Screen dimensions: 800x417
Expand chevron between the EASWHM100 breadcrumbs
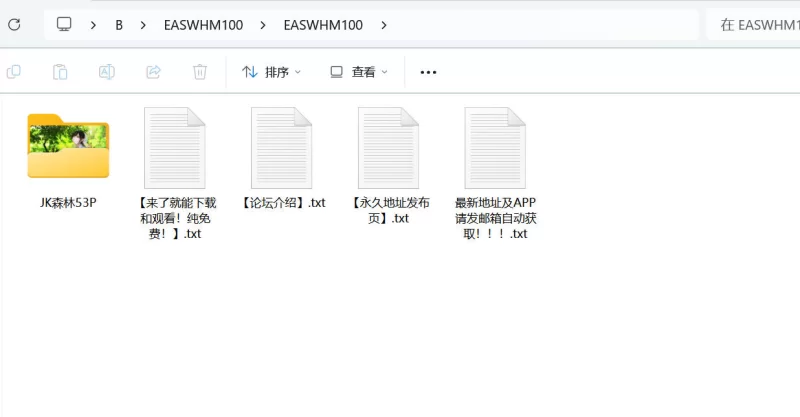click(x=263, y=25)
